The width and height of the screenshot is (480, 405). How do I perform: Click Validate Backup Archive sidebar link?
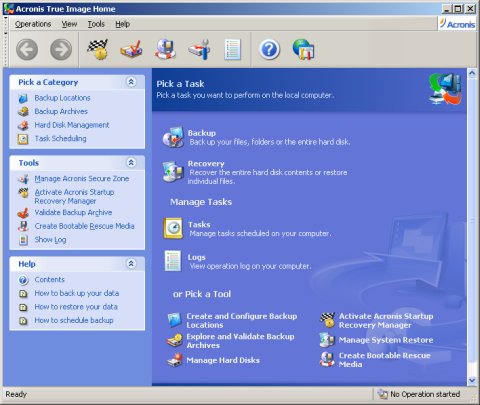(73, 212)
